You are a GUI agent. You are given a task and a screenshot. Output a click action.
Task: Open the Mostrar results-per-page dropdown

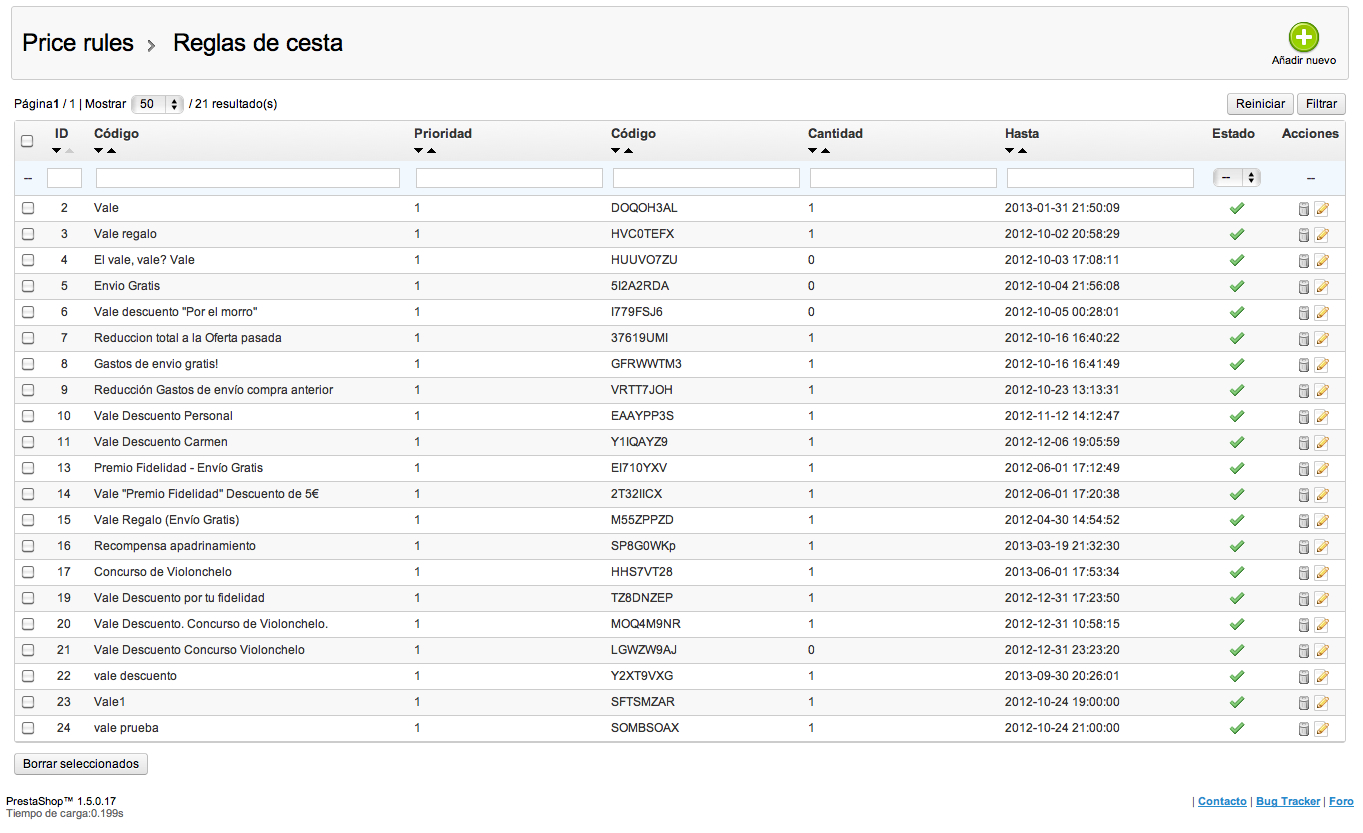coord(158,104)
